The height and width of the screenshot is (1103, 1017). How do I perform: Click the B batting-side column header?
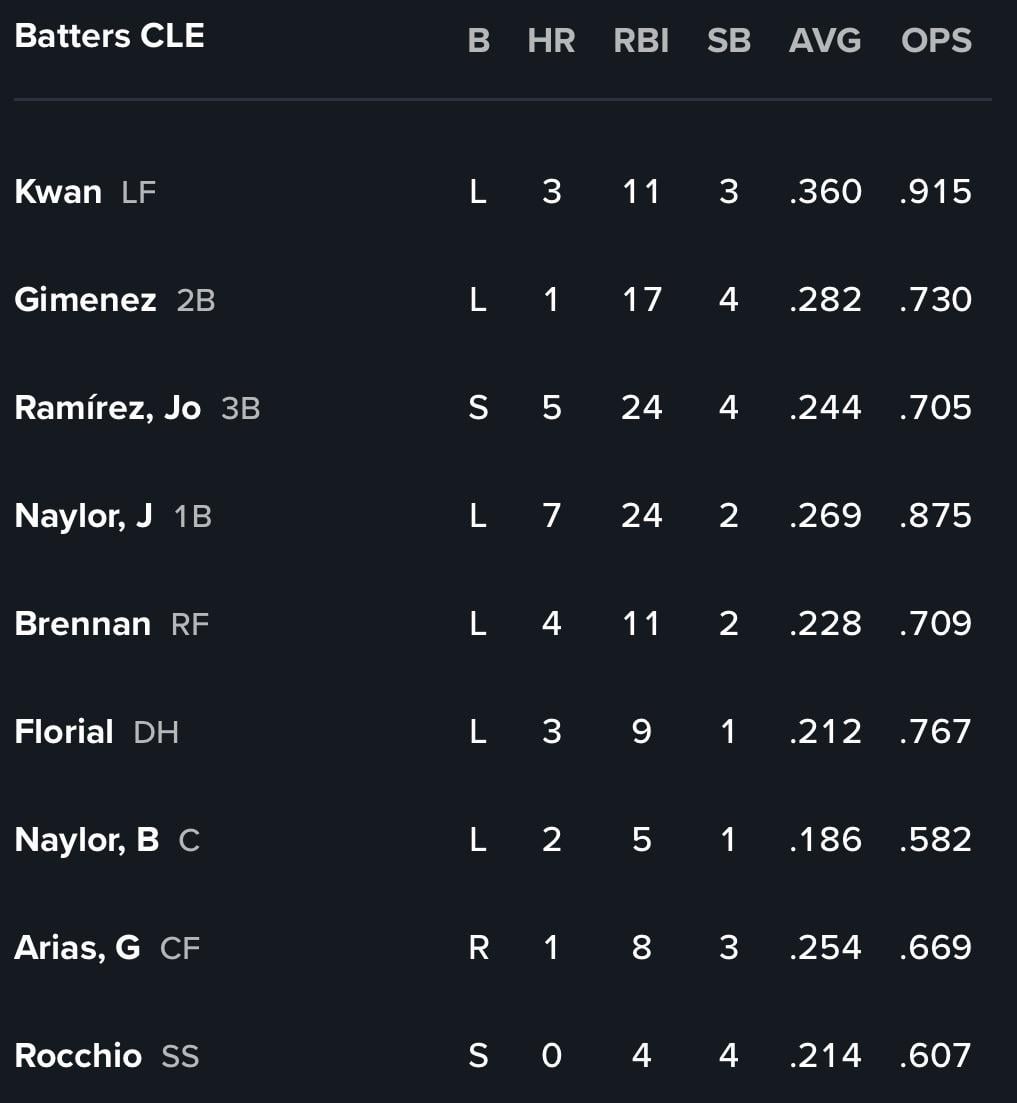coord(479,41)
